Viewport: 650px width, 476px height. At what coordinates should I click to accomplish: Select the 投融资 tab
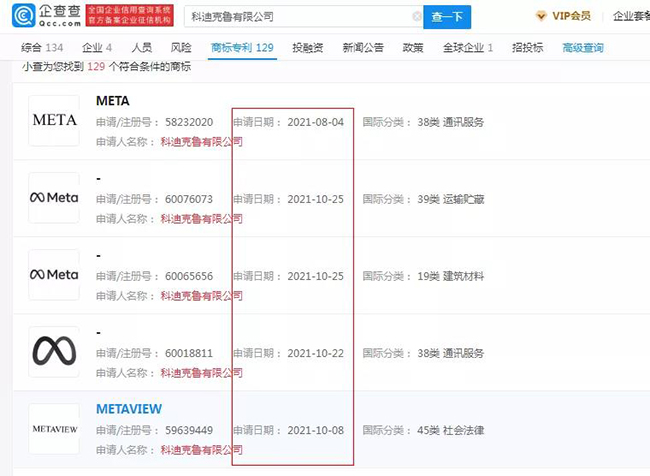pos(307,47)
